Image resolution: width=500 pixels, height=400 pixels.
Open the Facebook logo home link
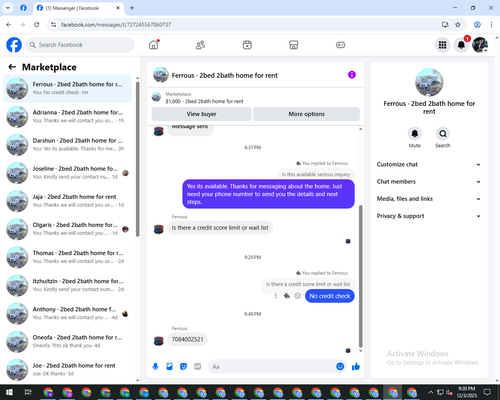click(14, 45)
